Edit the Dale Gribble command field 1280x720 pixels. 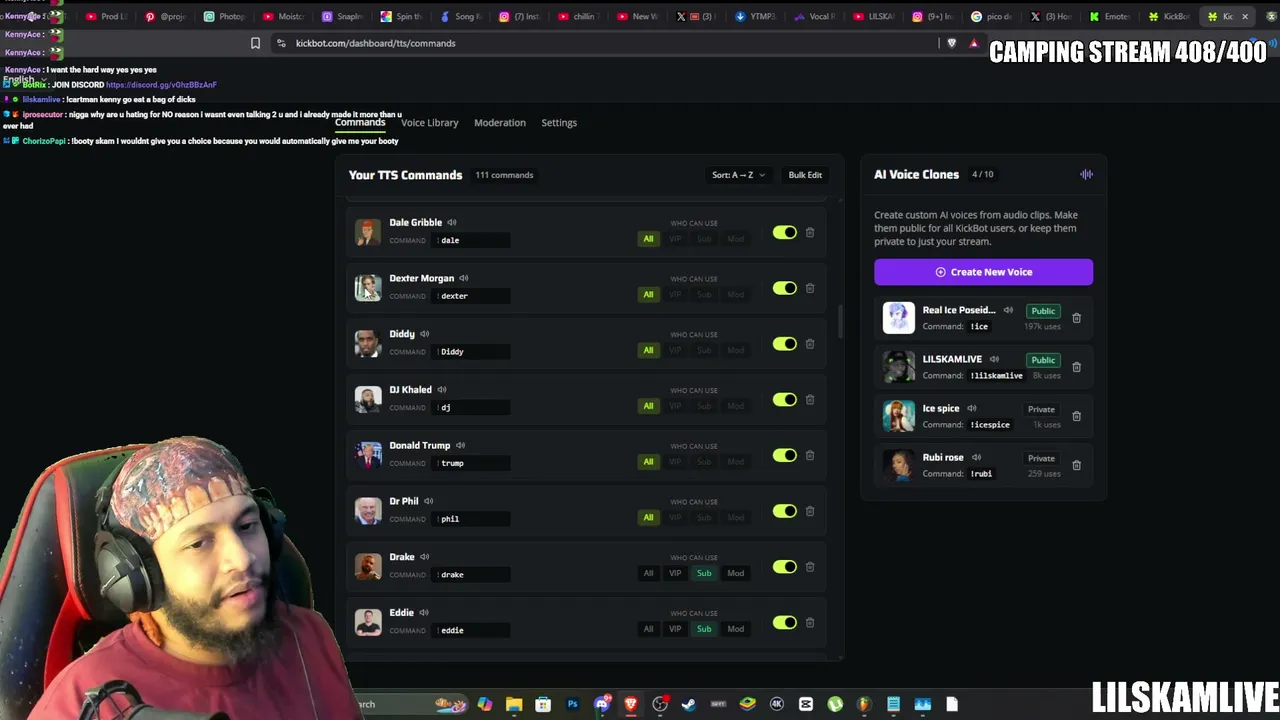pyautogui.click(x=473, y=240)
